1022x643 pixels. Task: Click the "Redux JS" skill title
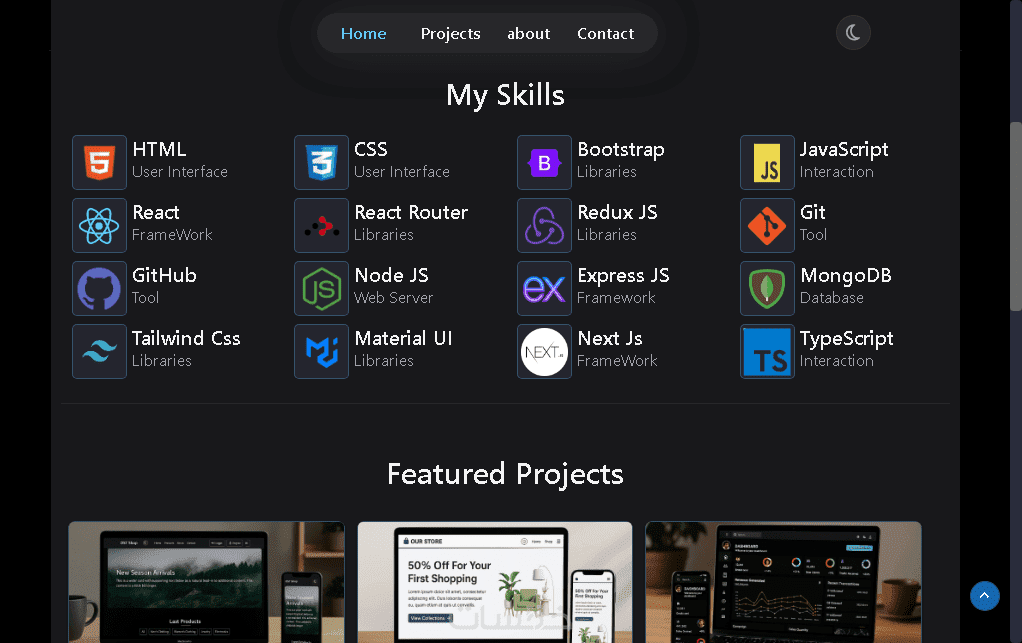coord(617,212)
